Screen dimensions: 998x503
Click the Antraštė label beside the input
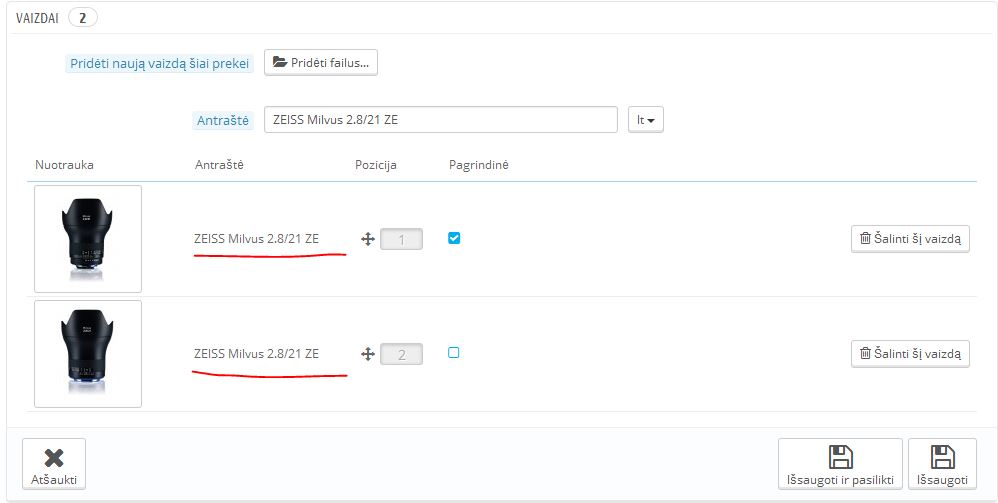pos(223,120)
